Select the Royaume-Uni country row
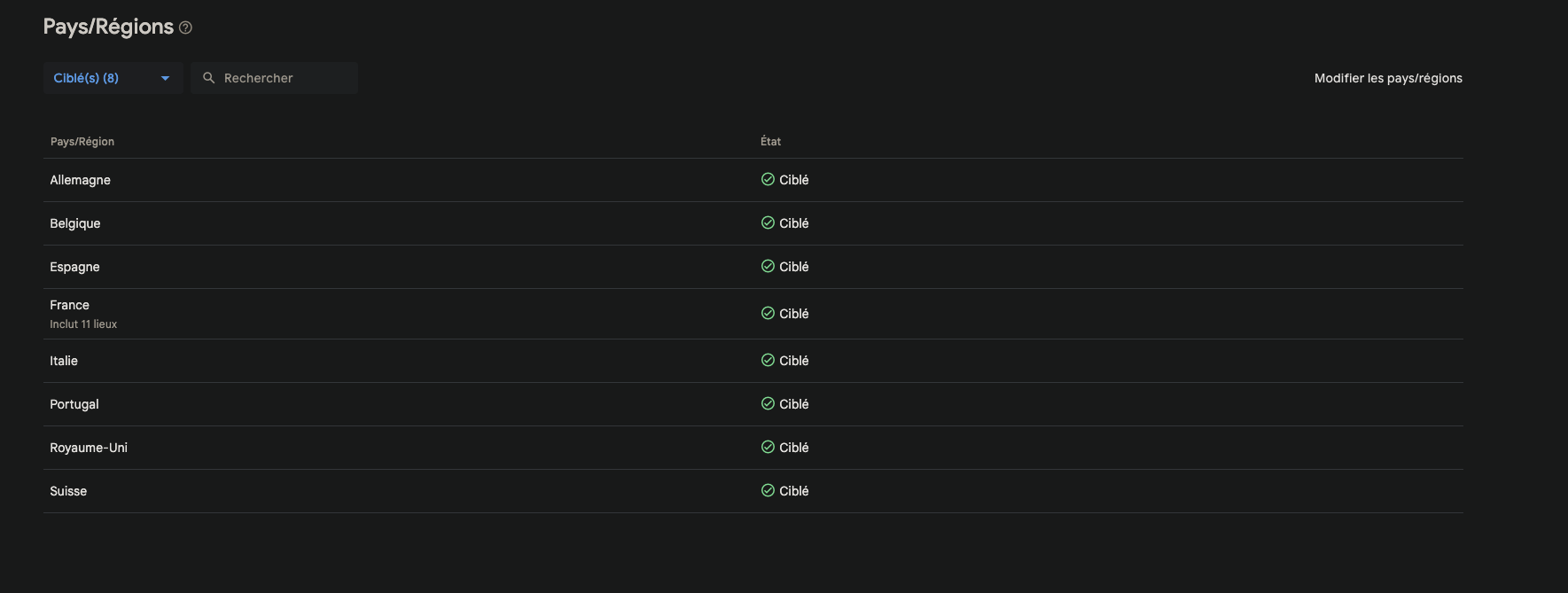Screen dimensions: 1568x593 point(89,448)
